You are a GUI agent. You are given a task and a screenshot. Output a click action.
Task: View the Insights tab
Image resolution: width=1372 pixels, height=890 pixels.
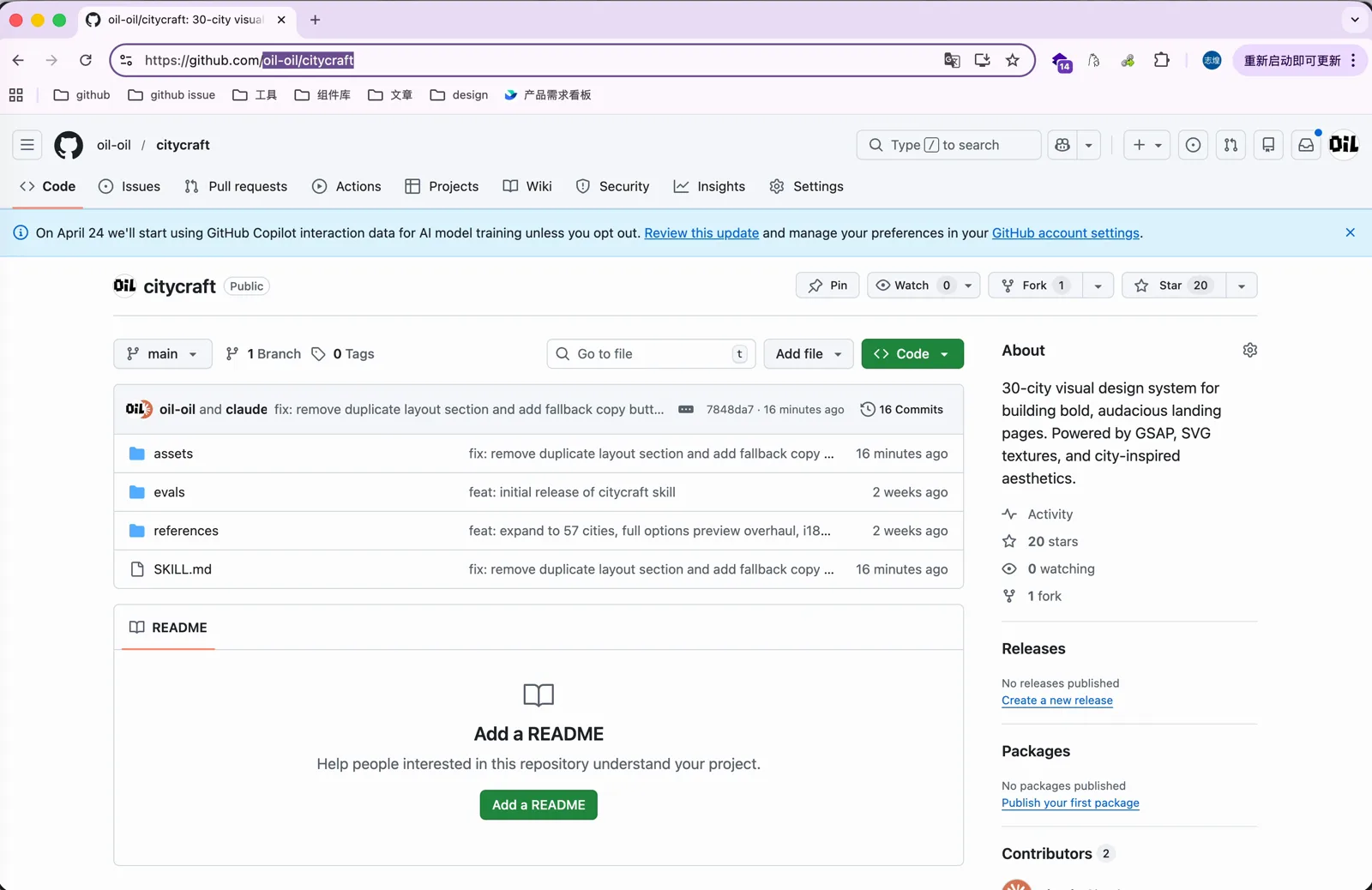709,186
